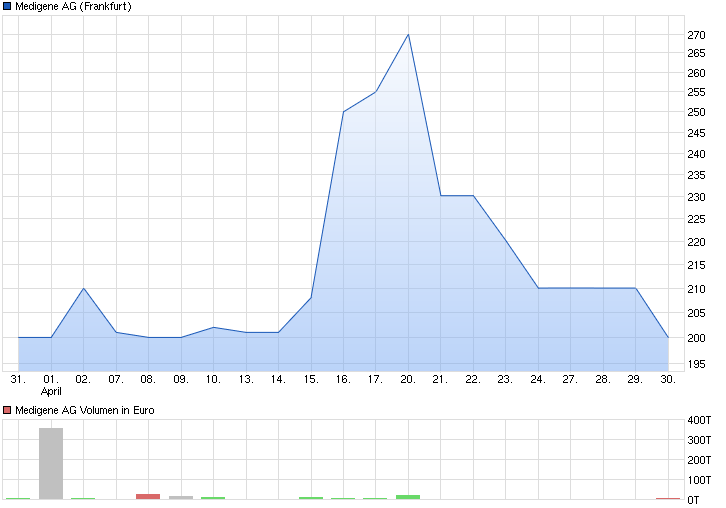Click the x-axis date label '30.'
Screen dimensions: 726x508
(x=668, y=379)
